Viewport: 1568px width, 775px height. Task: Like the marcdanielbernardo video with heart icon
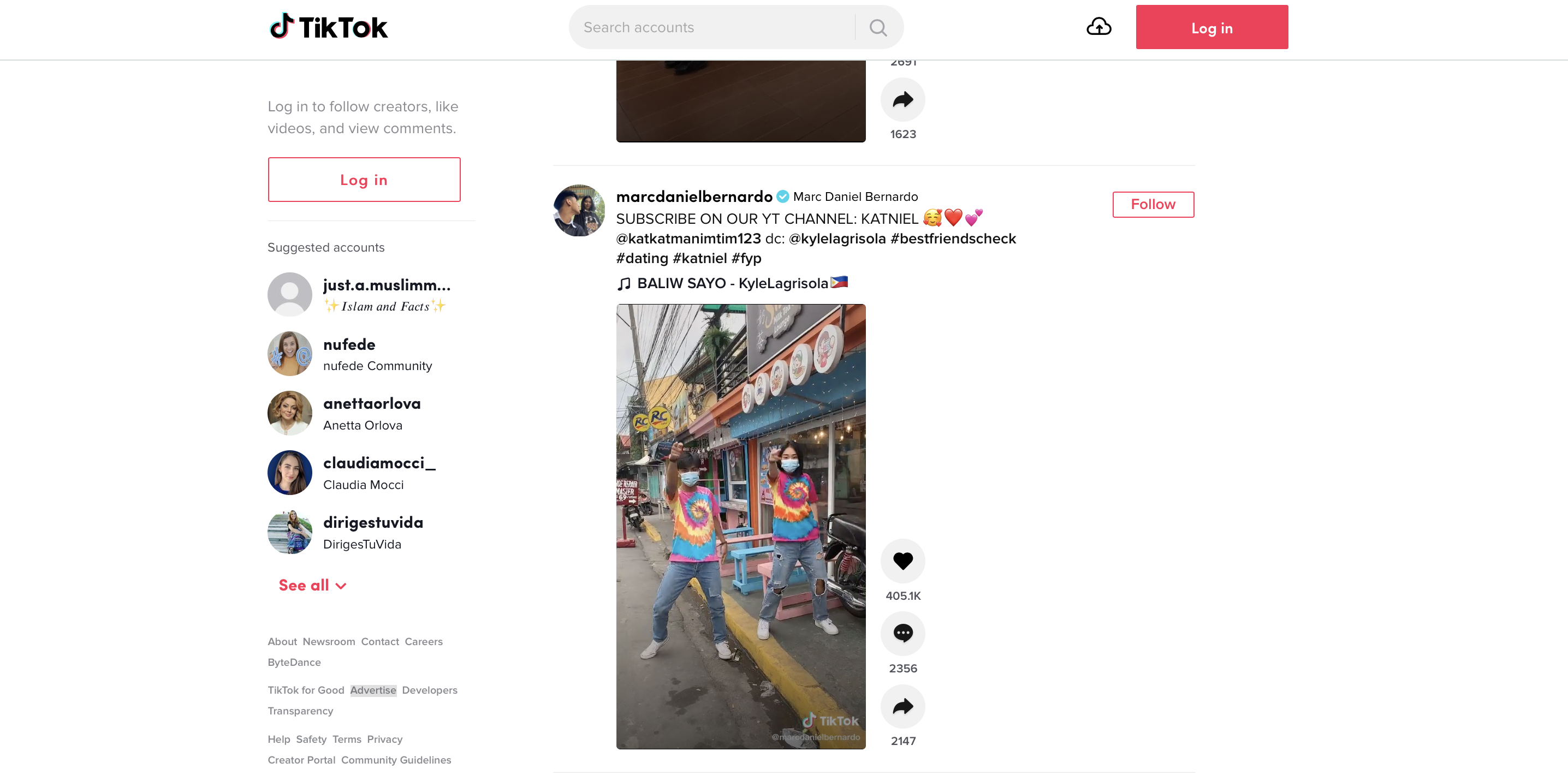(902, 561)
